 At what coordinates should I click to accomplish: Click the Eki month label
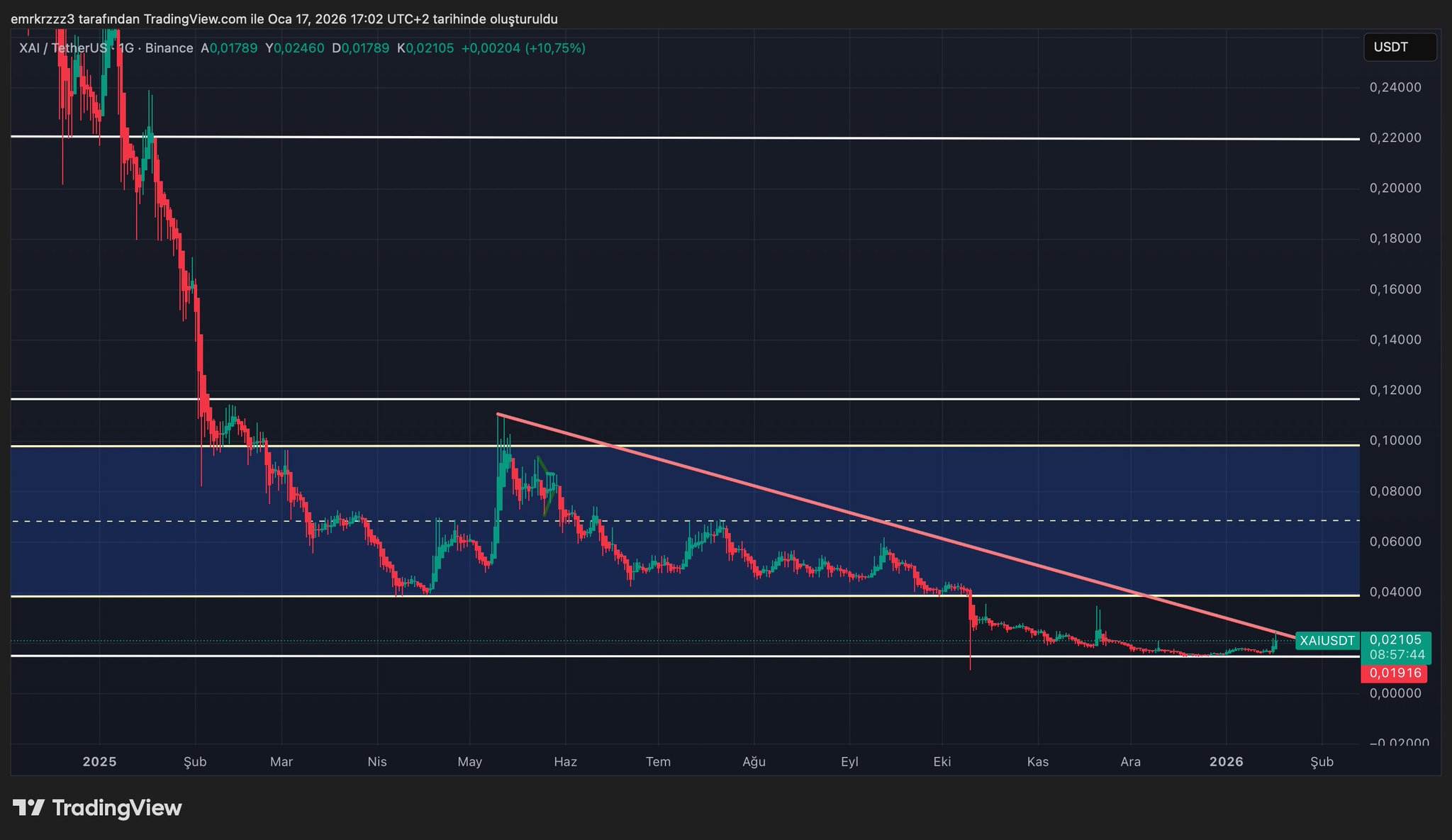point(942,761)
